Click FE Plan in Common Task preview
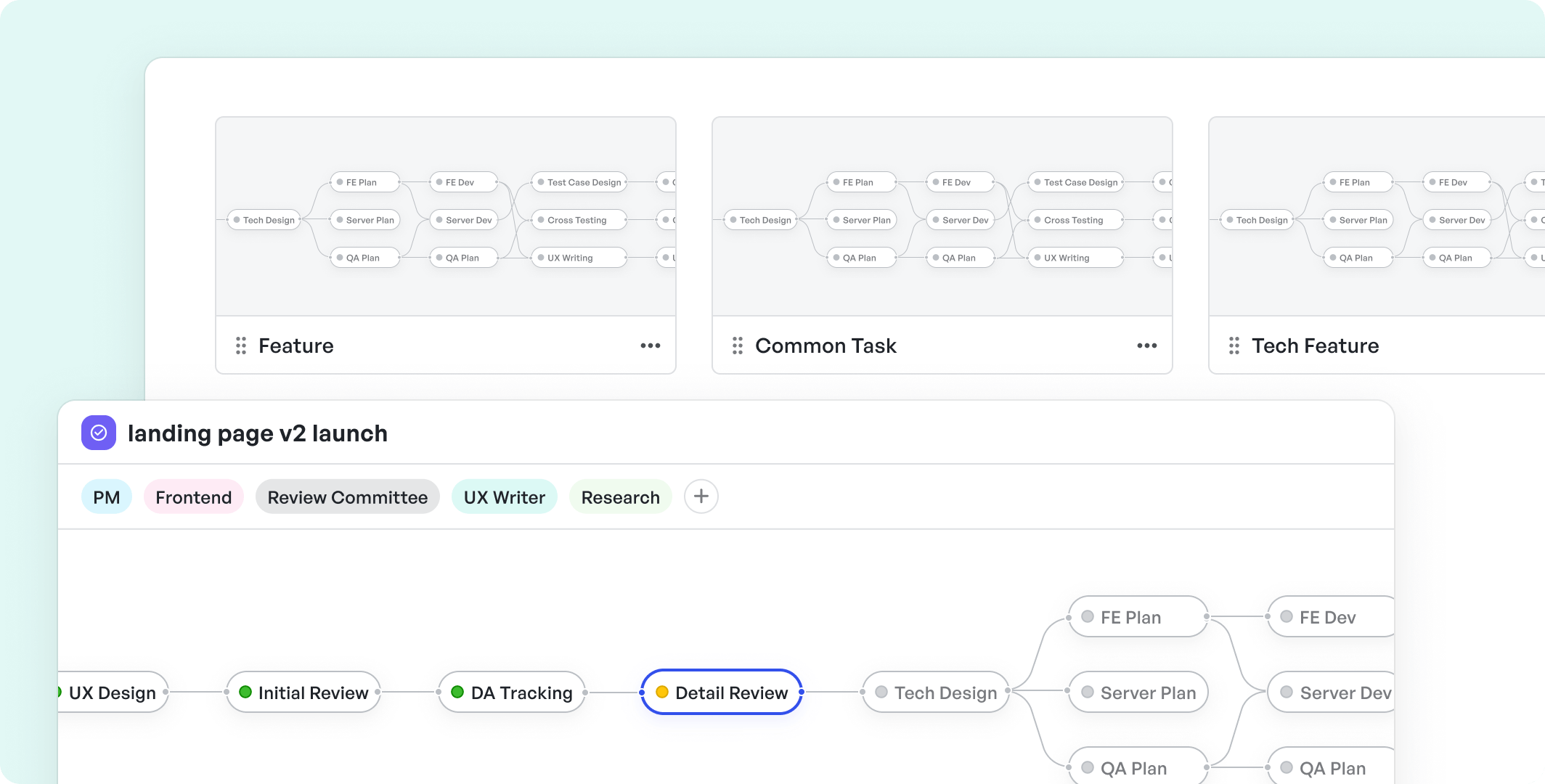Viewport: 1545px width, 784px height. tap(862, 182)
